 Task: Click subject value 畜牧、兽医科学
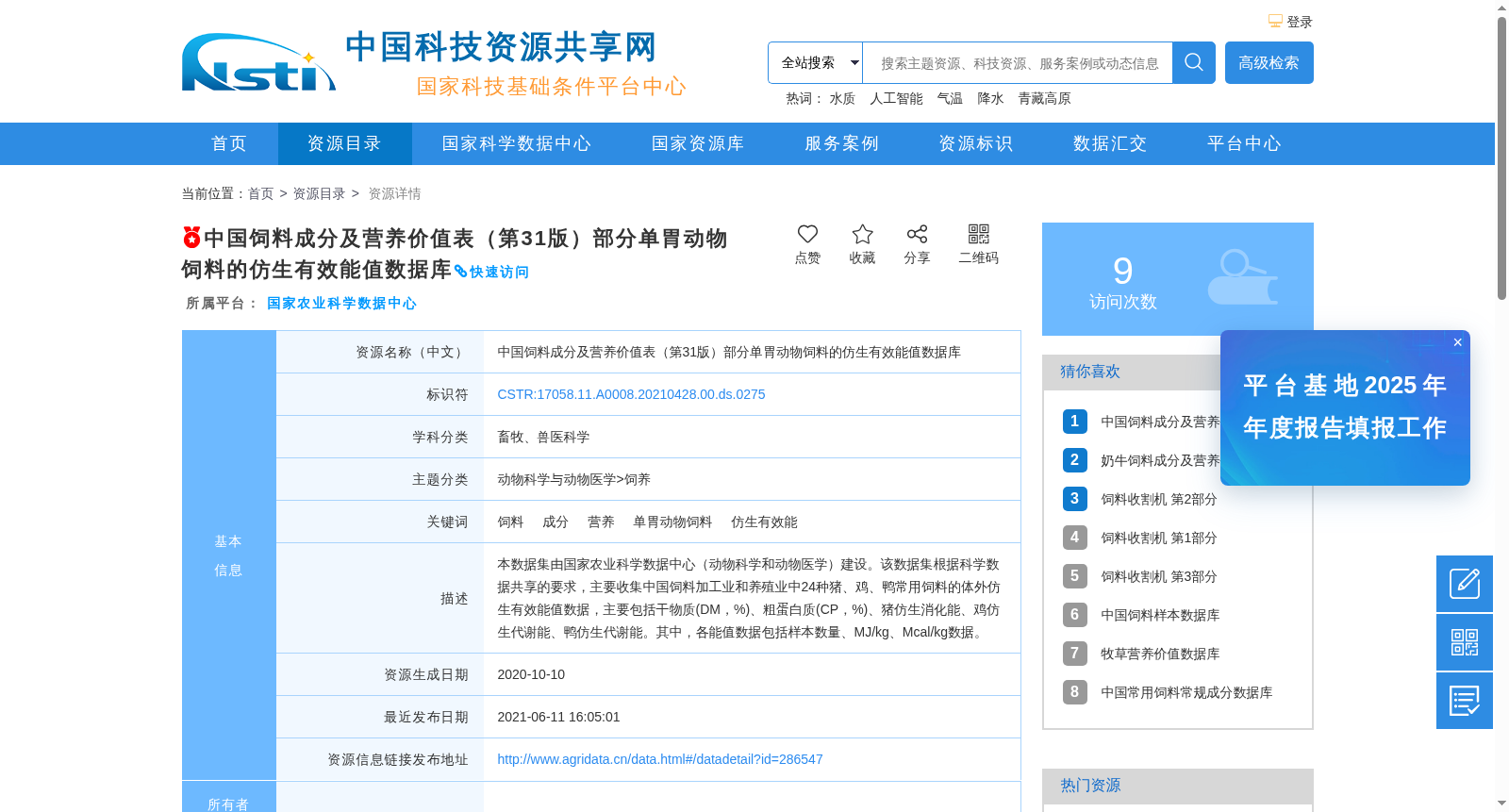543,437
